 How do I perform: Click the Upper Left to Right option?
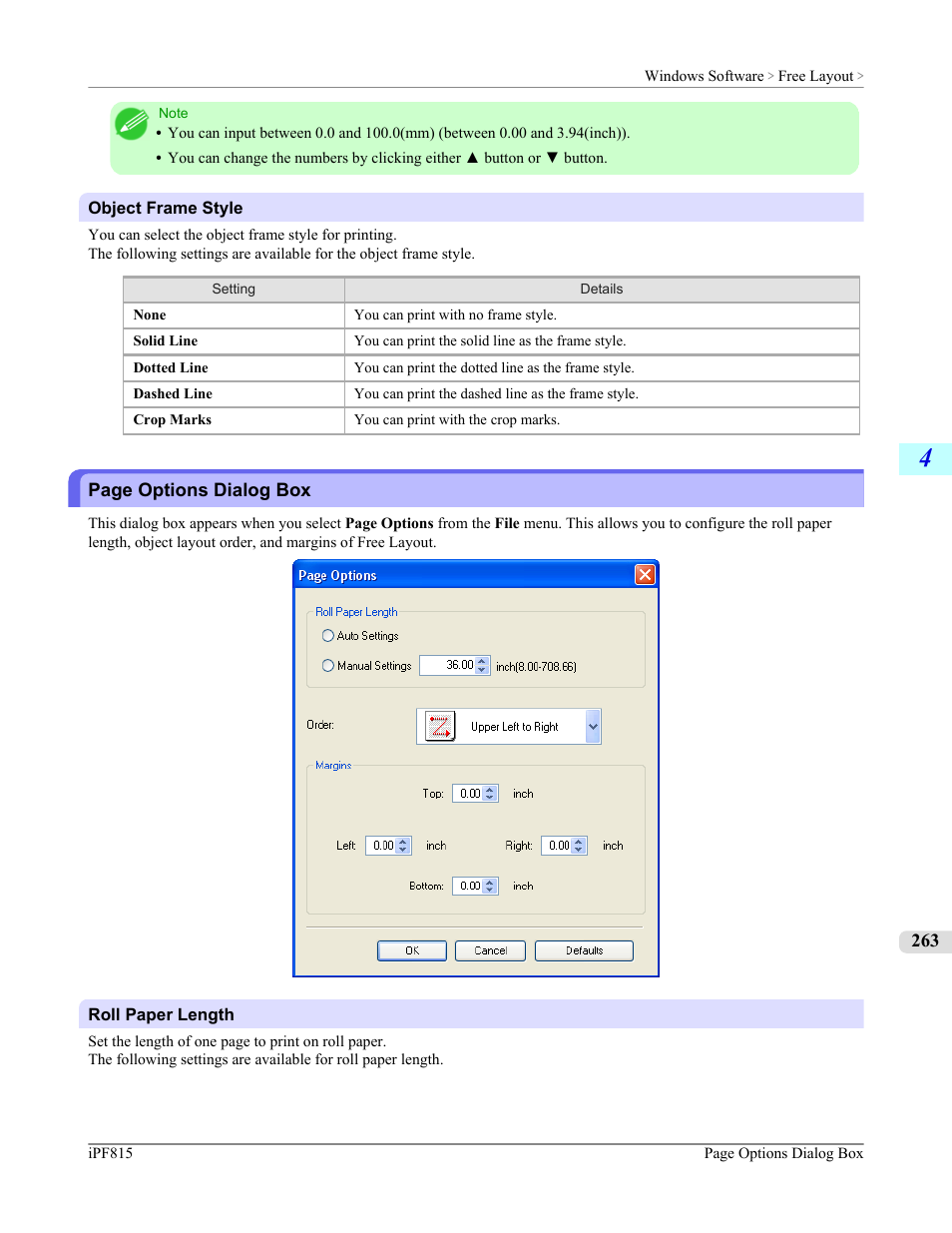tap(514, 727)
